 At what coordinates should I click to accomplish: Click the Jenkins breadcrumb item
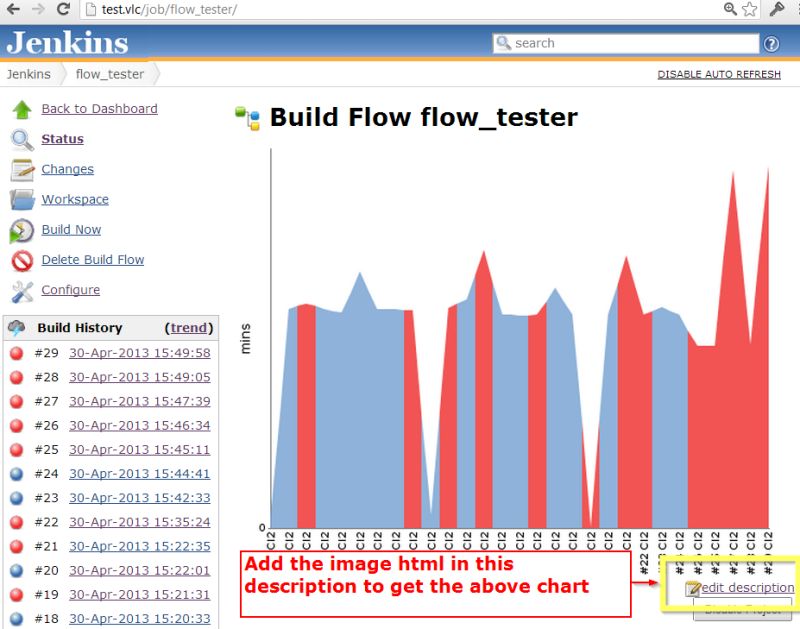coord(29,74)
